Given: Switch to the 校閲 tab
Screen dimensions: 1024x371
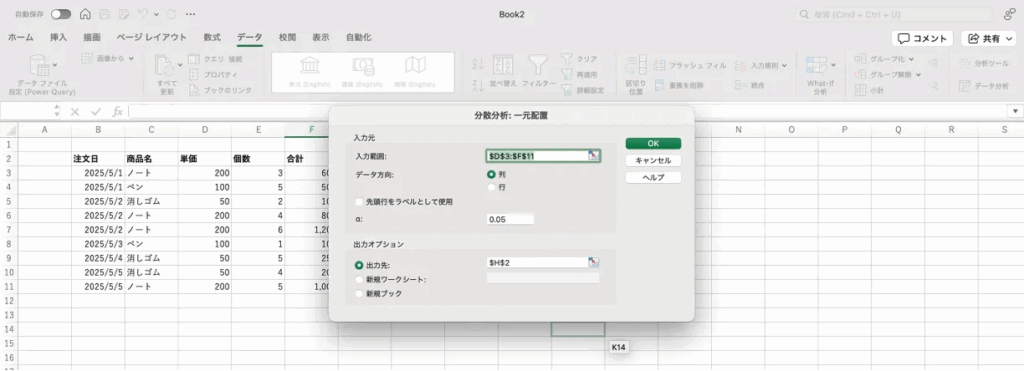Looking at the screenshot, I should tap(287, 37).
